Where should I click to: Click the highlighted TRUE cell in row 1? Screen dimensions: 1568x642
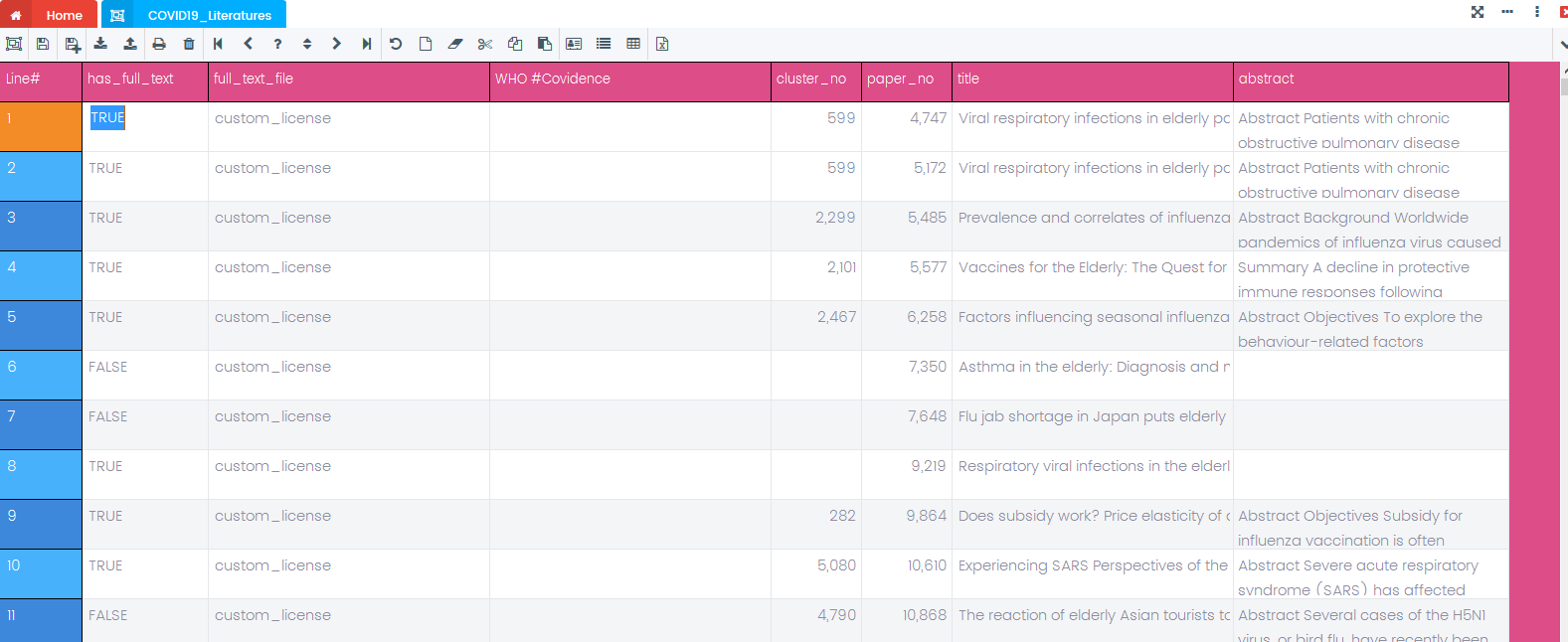tap(107, 118)
